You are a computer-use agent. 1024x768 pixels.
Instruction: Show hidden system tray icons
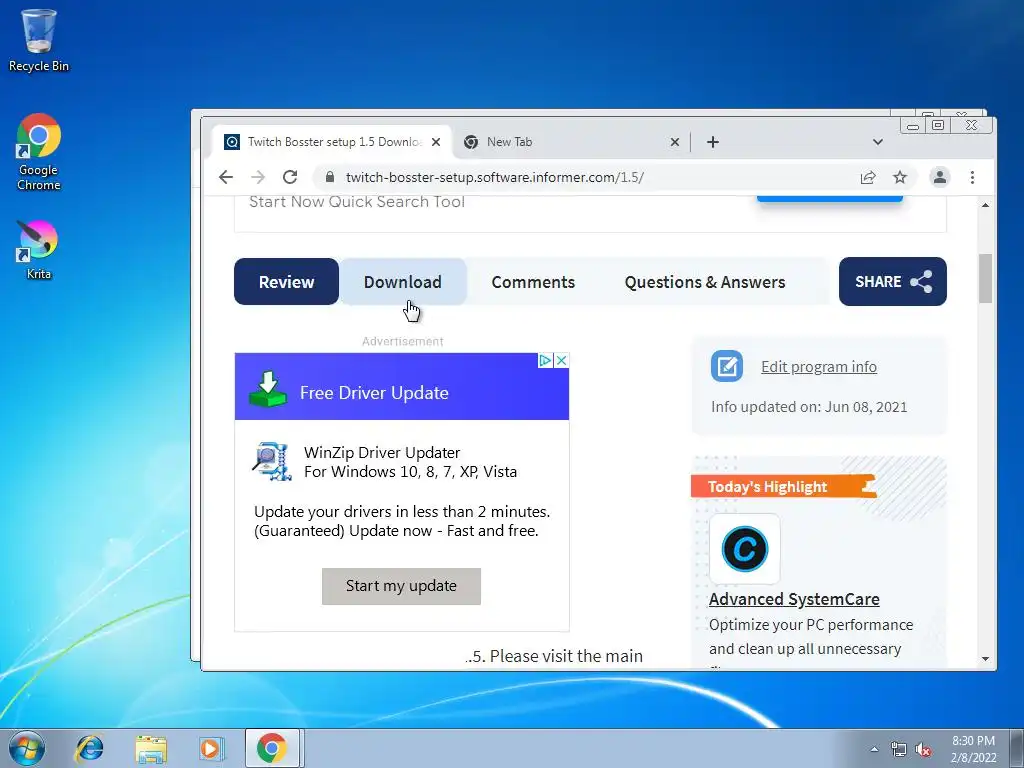874,749
